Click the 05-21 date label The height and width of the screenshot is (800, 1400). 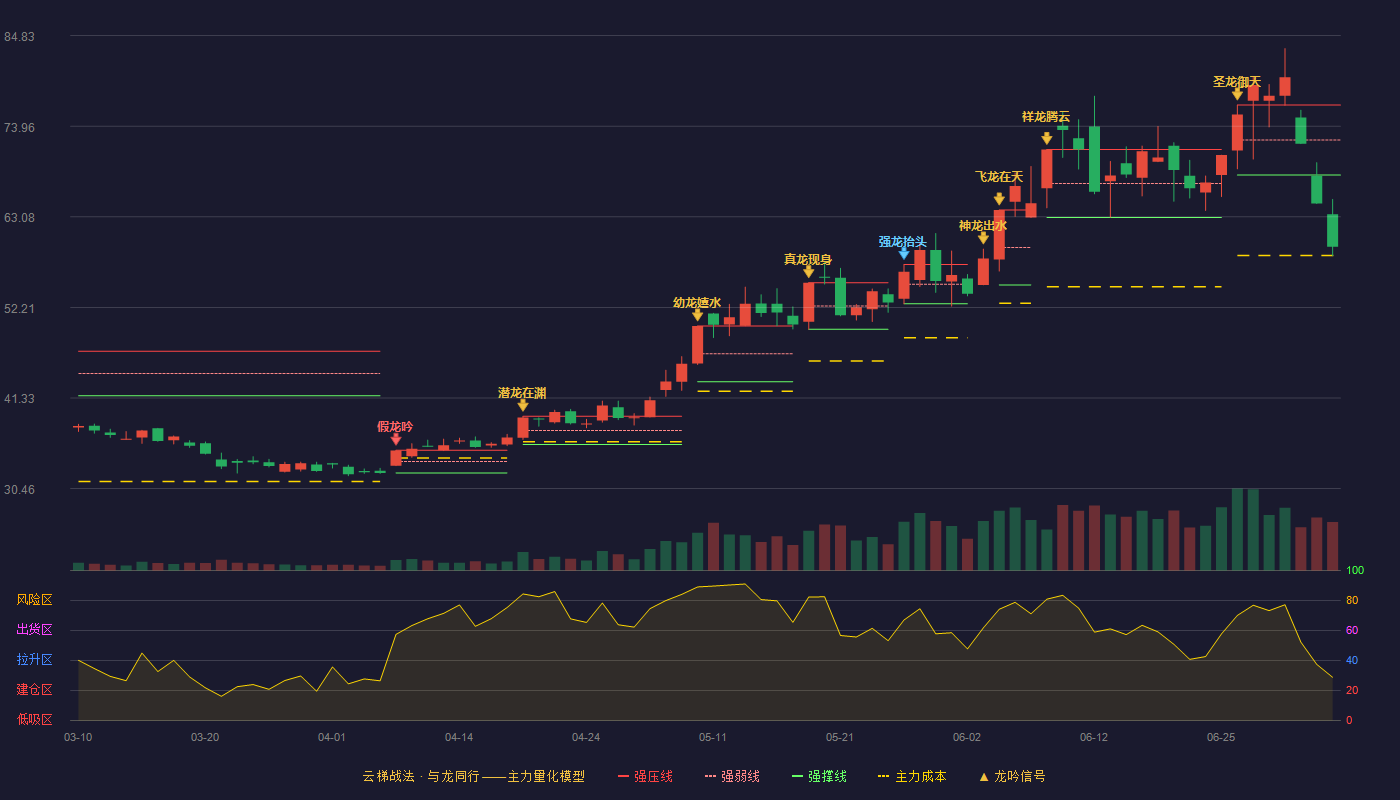point(840,737)
